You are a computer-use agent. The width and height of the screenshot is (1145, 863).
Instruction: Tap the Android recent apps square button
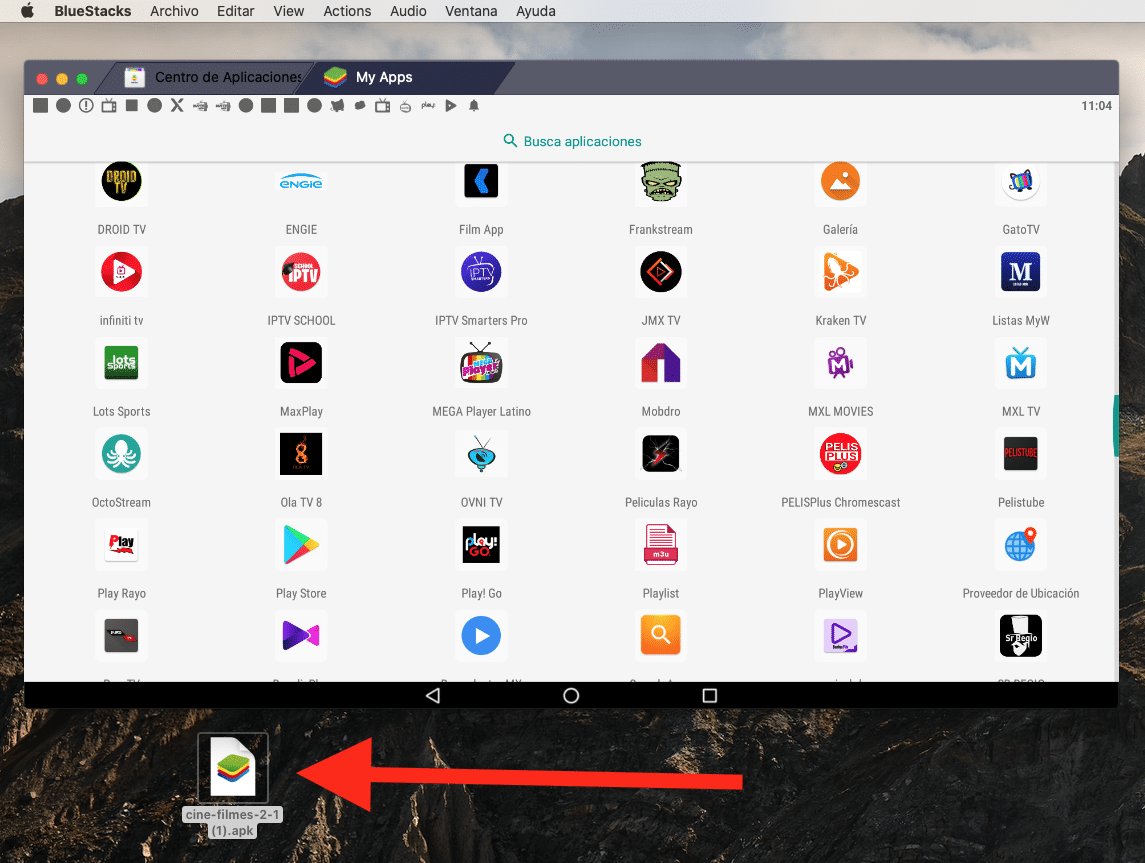710,695
